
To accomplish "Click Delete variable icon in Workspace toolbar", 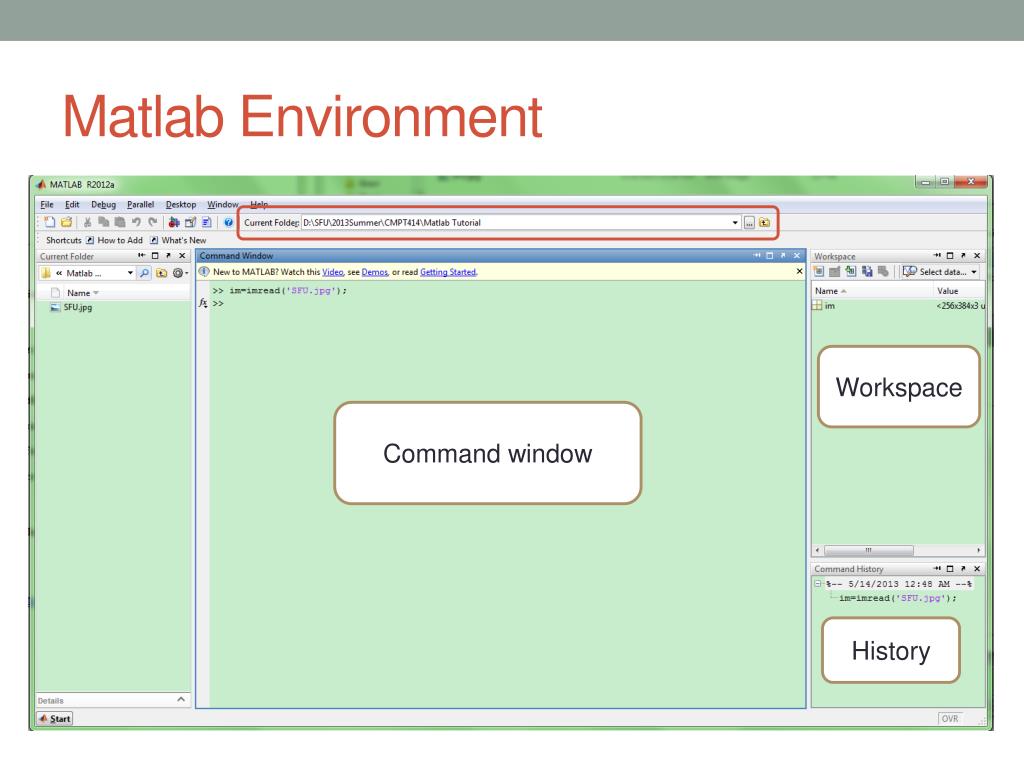I will point(884,272).
